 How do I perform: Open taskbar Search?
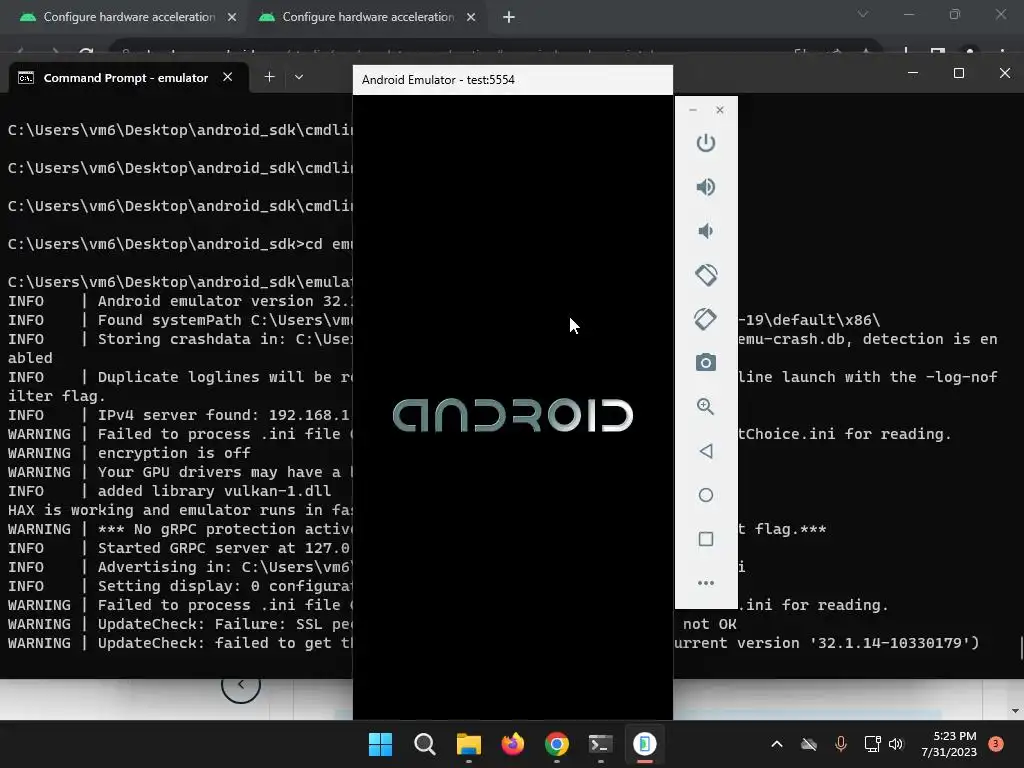(x=424, y=744)
